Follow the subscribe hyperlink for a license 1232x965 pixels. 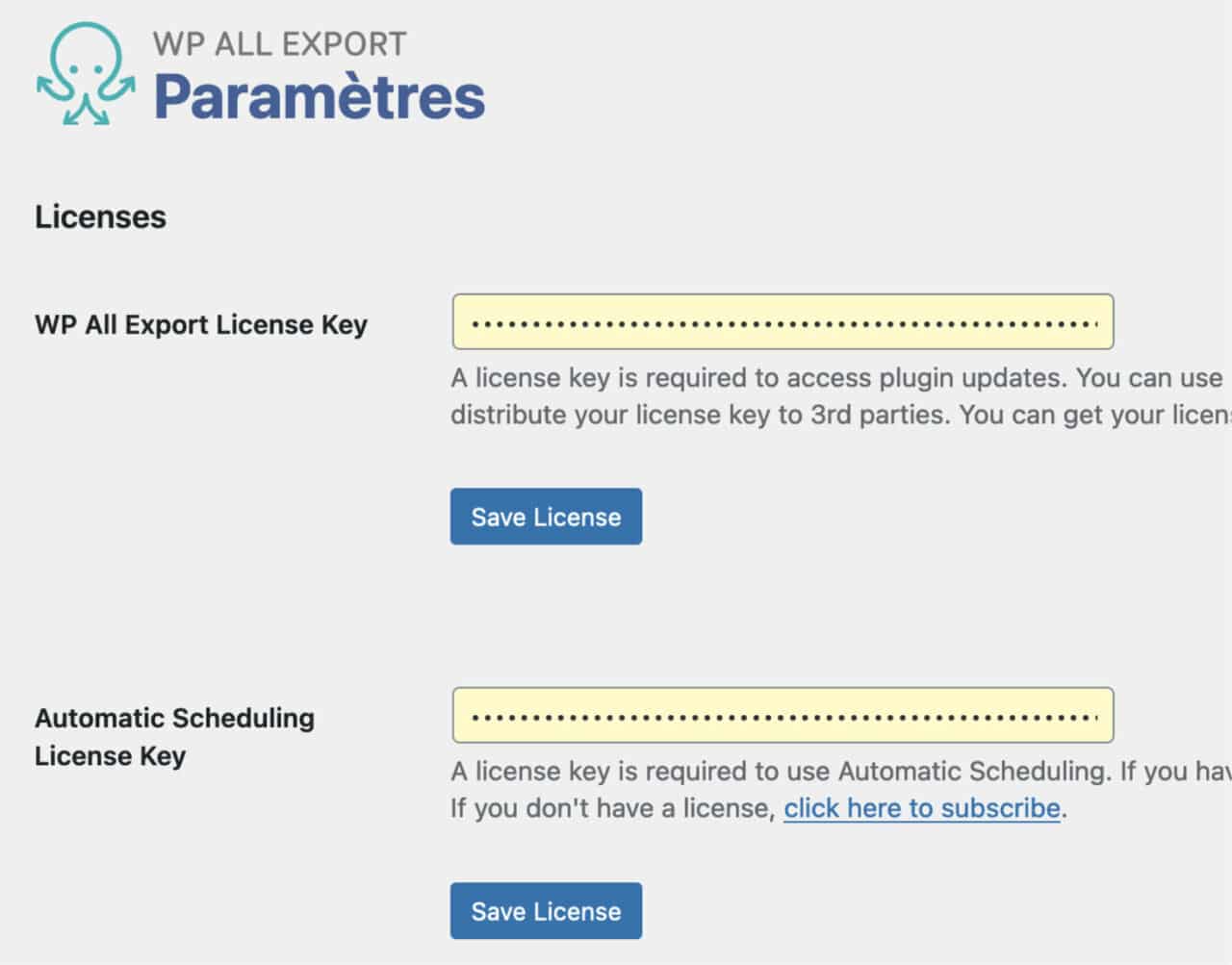[x=920, y=808]
